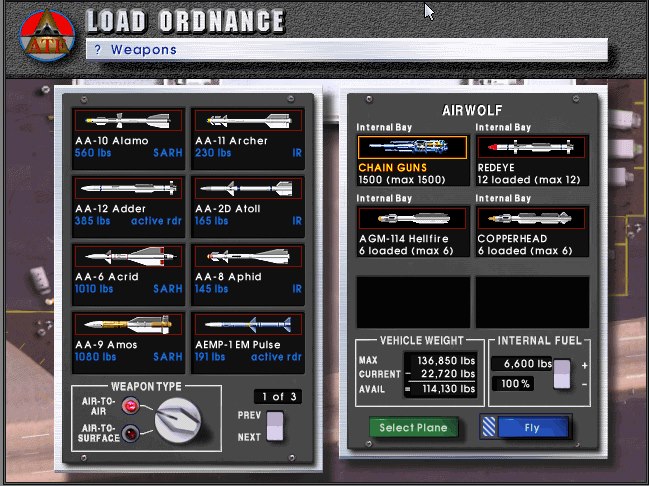
Task: Click the 'AEMP-1 EM Pulse' name text
Action: 238,344
